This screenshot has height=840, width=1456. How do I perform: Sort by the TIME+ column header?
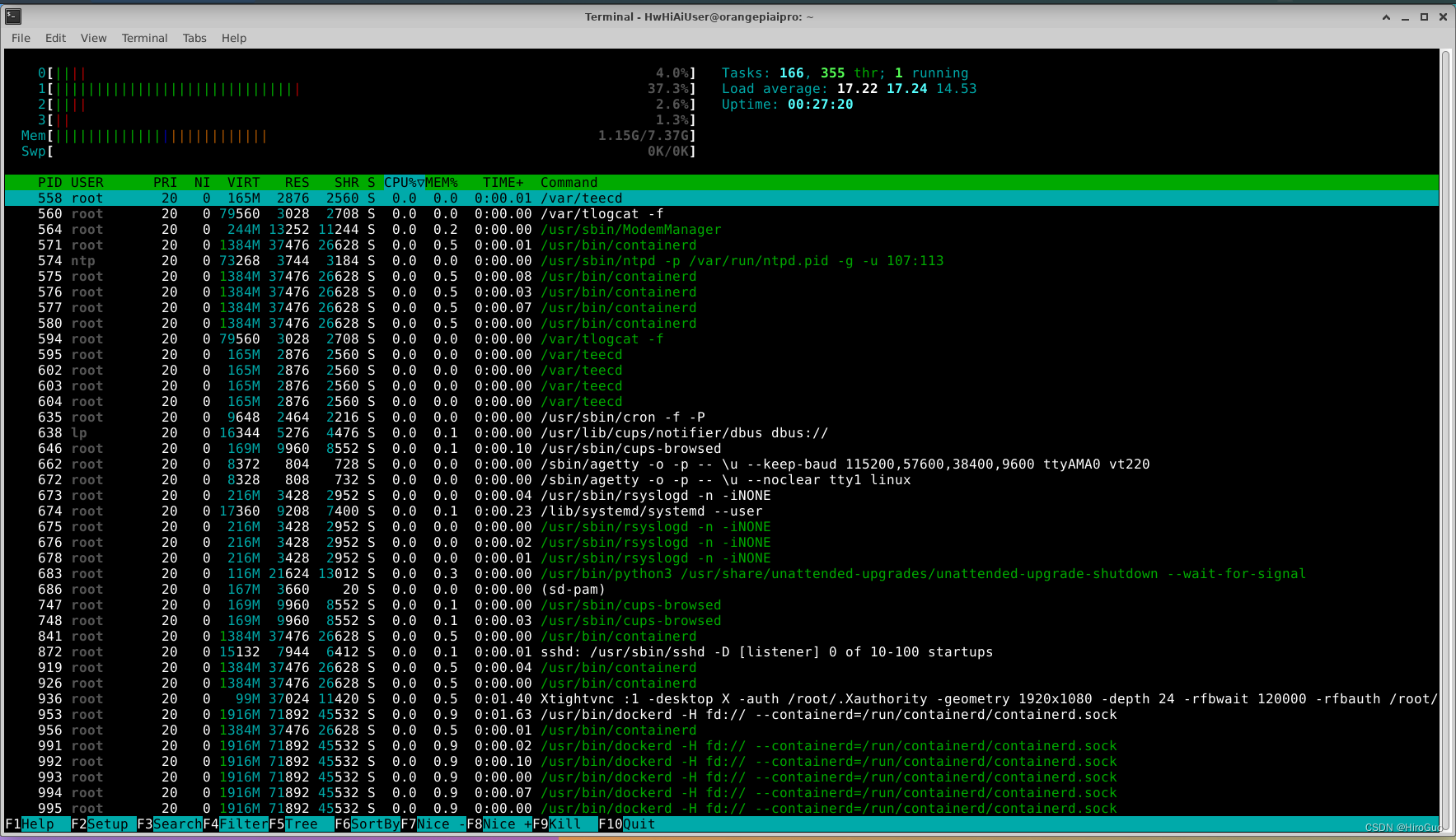click(x=503, y=183)
